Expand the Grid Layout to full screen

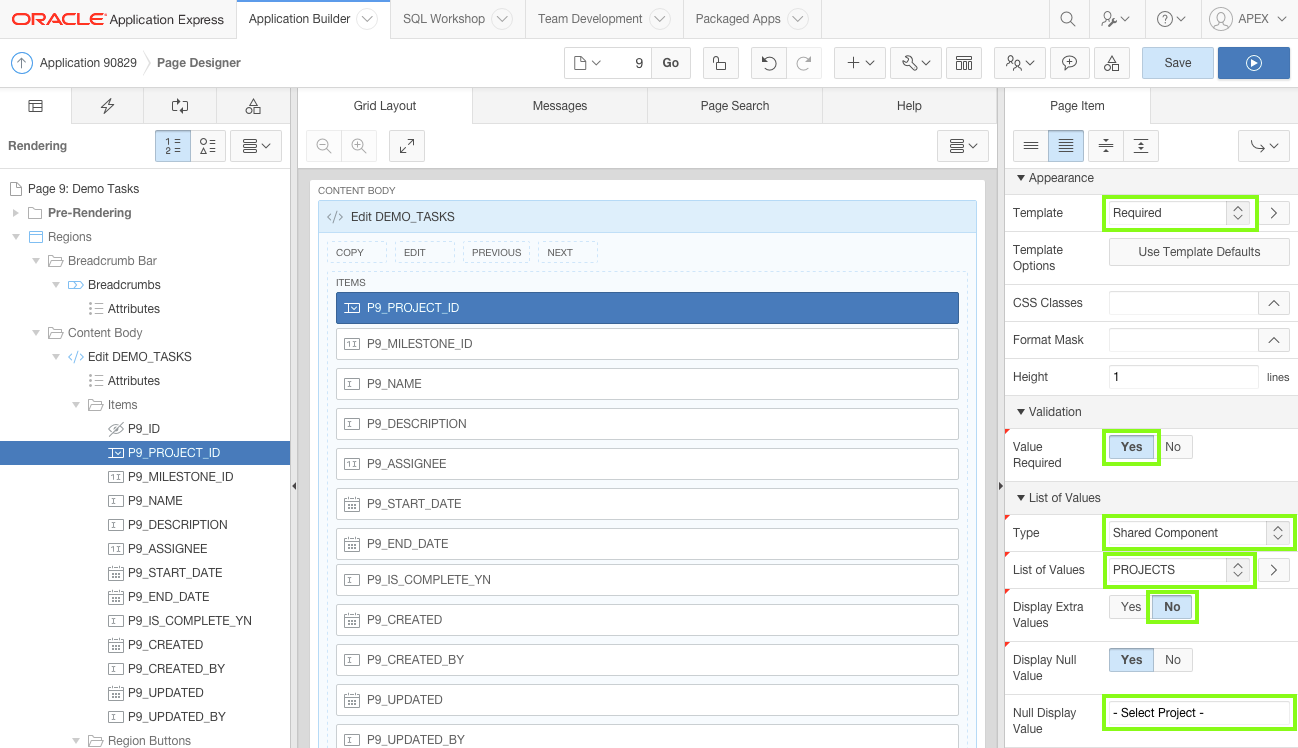point(407,146)
